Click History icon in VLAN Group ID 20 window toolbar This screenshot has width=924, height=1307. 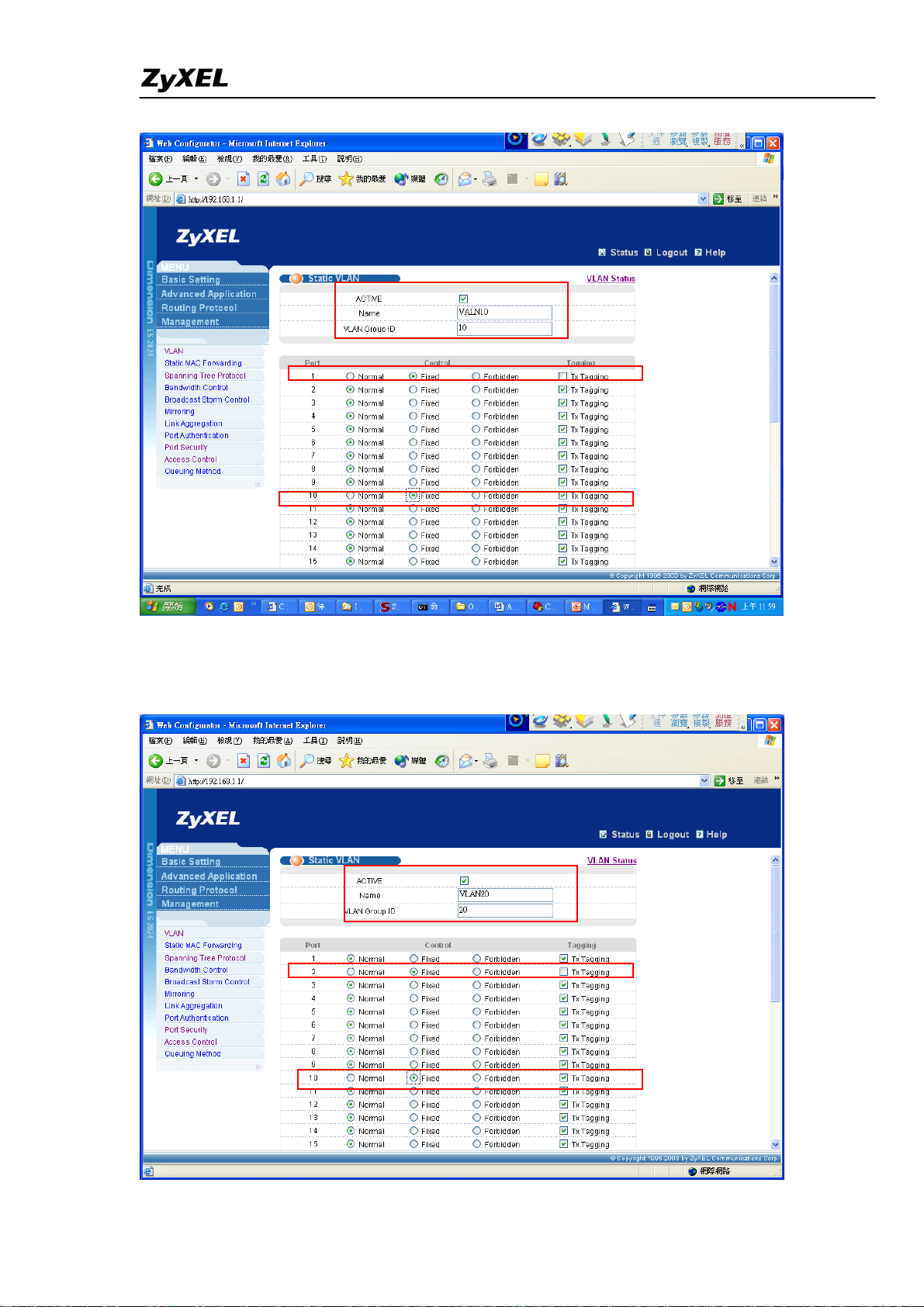tap(441, 761)
